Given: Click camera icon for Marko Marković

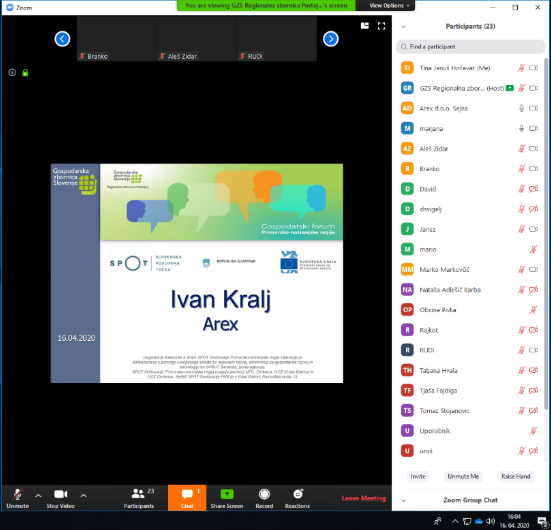Looking at the screenshot, I should click(x=533, y=270).
